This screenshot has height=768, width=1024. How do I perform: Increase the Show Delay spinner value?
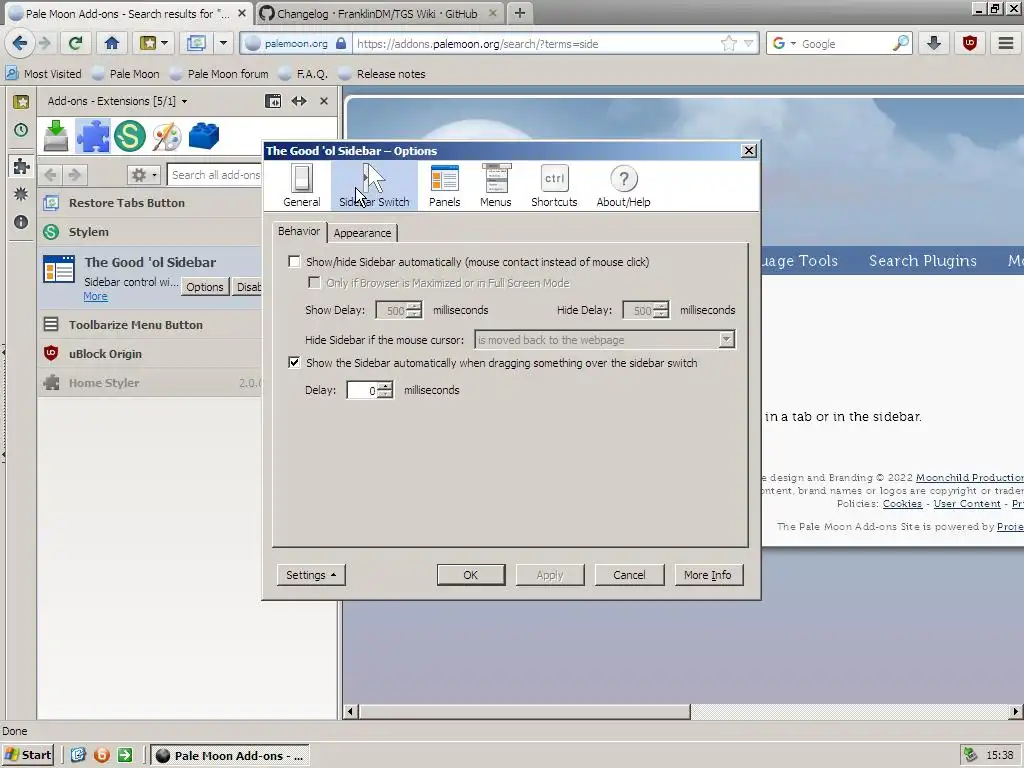coord(415,306)
